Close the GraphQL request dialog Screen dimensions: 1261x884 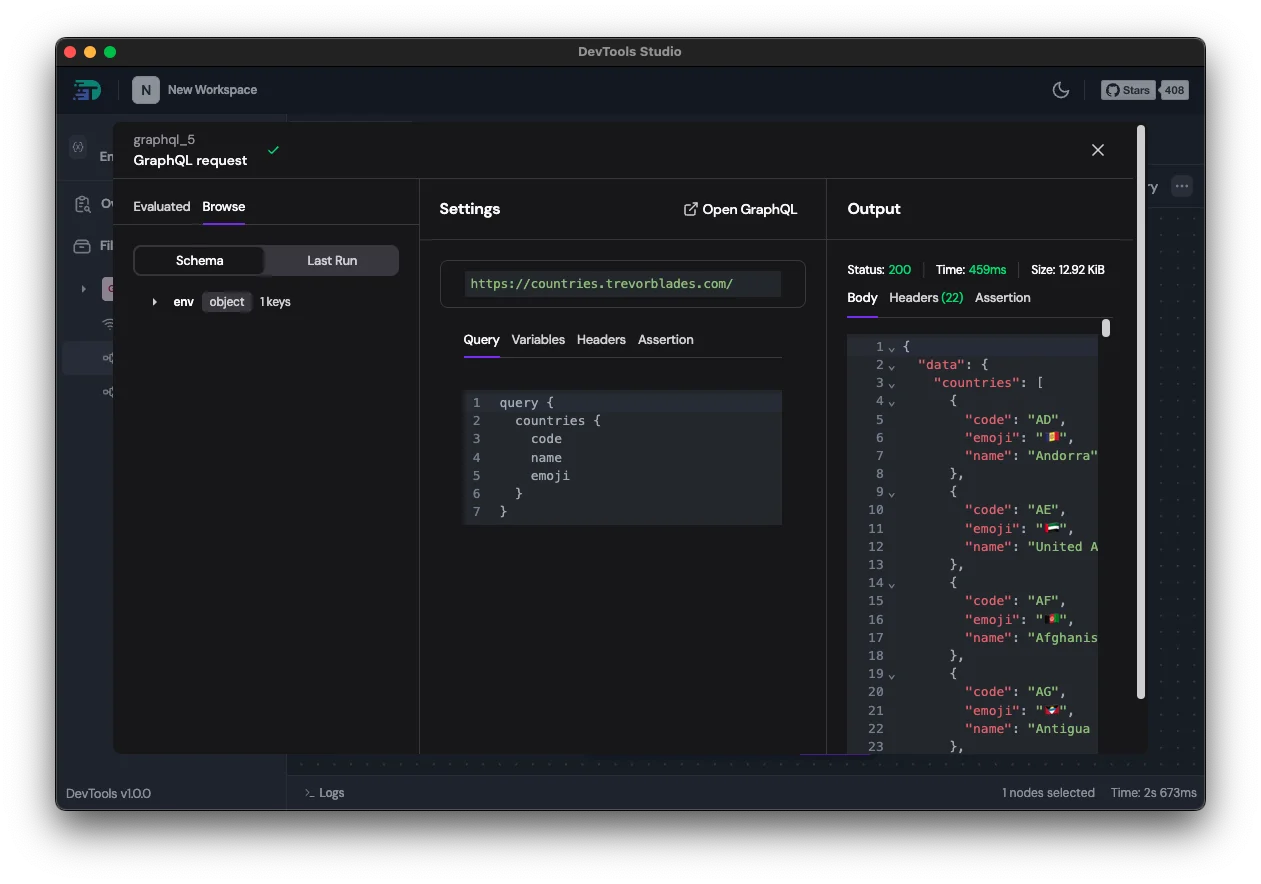click(x=1098, y=150)
